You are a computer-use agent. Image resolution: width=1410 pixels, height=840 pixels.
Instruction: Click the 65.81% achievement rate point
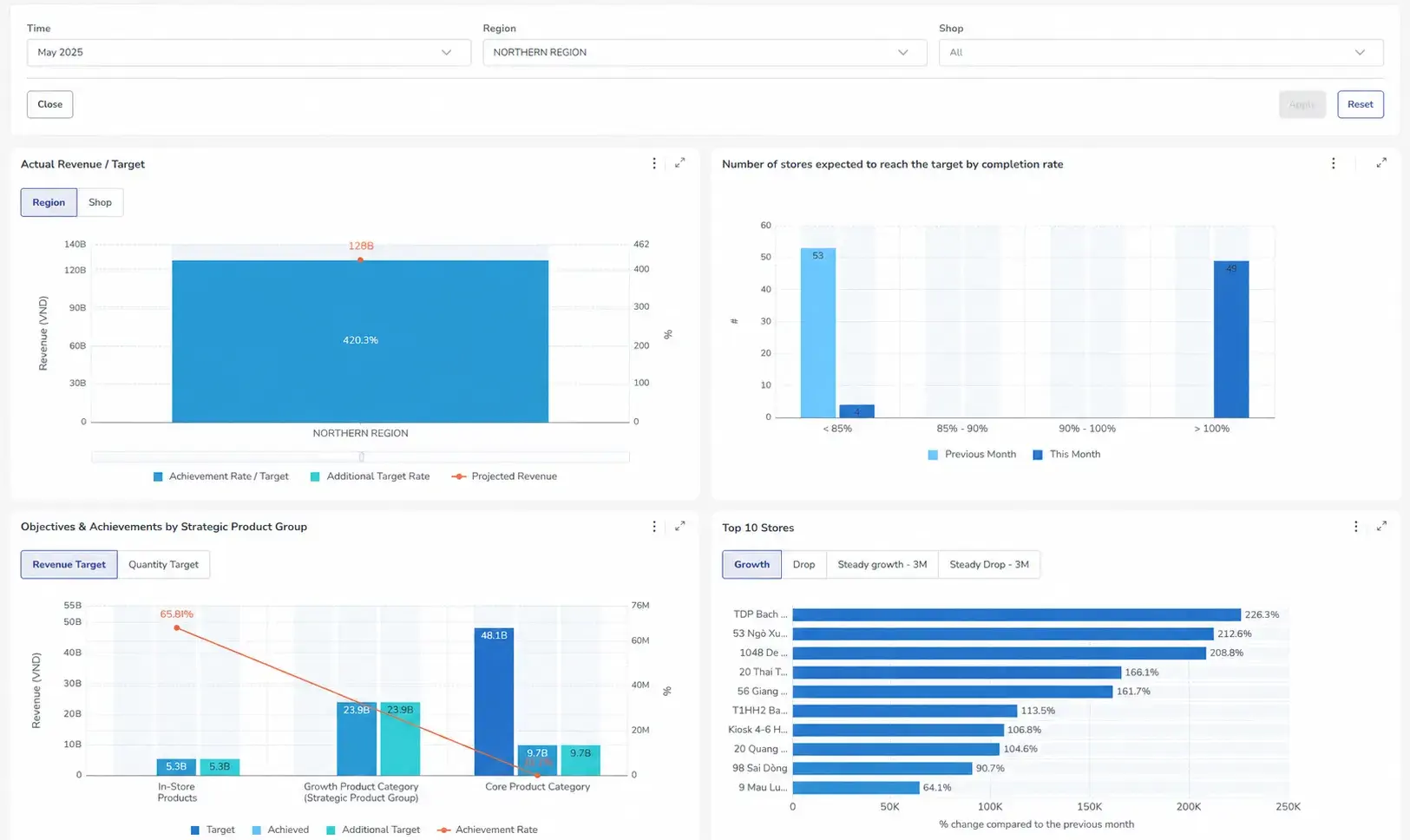(x=176, y=627)
